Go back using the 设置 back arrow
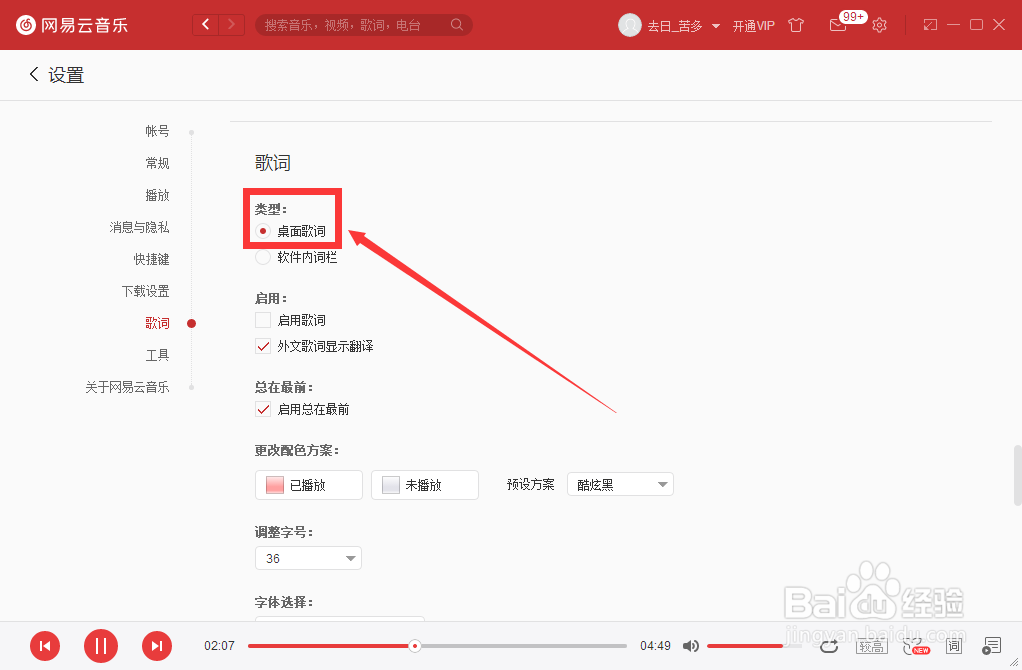This screenshot has height=670, width=1022. pos(33,74)
